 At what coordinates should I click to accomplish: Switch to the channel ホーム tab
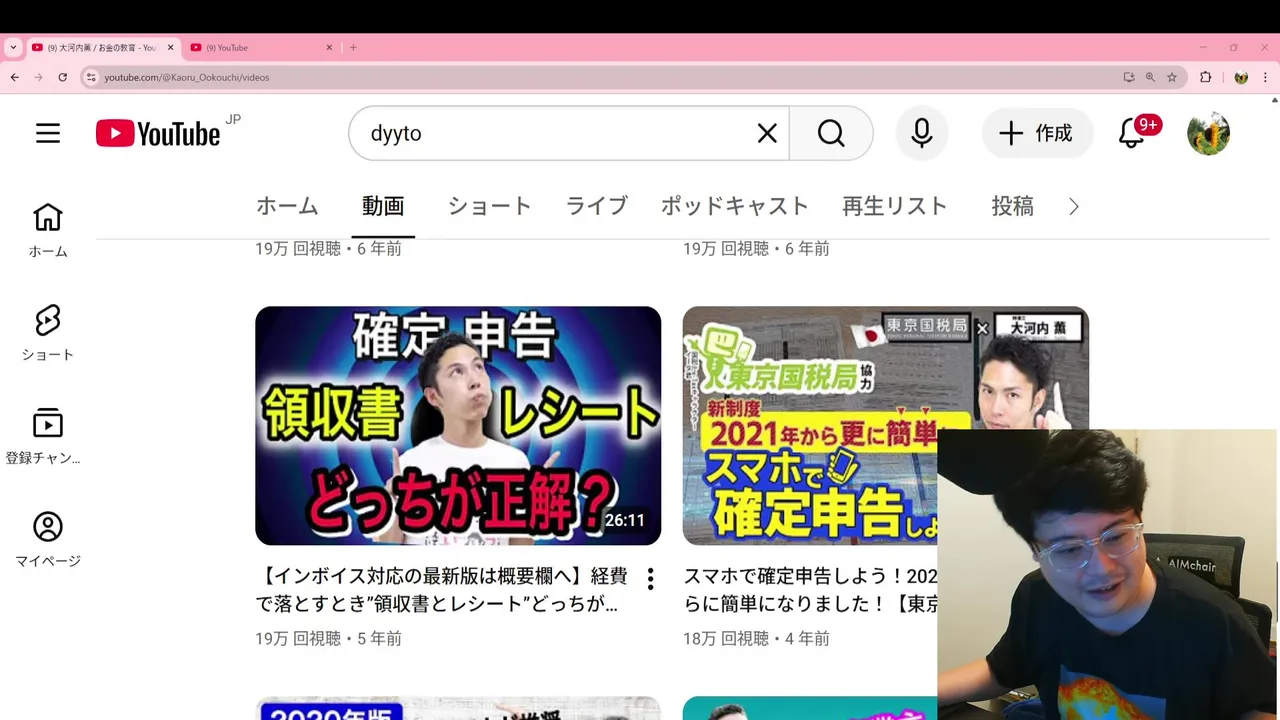(287, 206)
